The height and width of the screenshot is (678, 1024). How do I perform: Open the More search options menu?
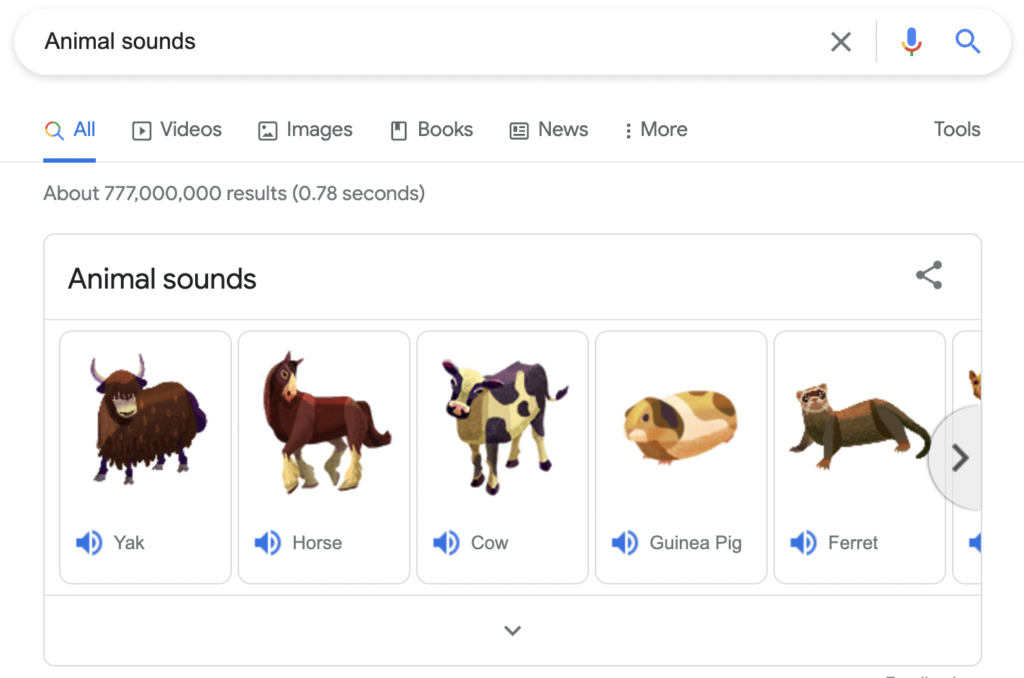[655, 129]
